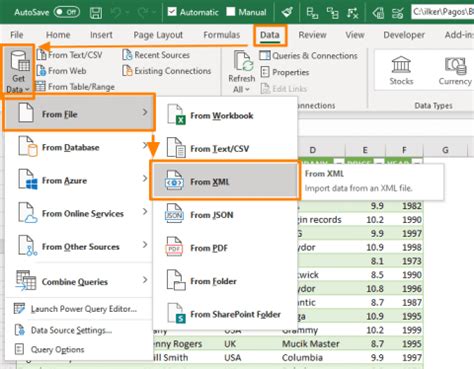This screenshot has width=474, height=369.
Task: Select column F header
Action: click(404, 150)
